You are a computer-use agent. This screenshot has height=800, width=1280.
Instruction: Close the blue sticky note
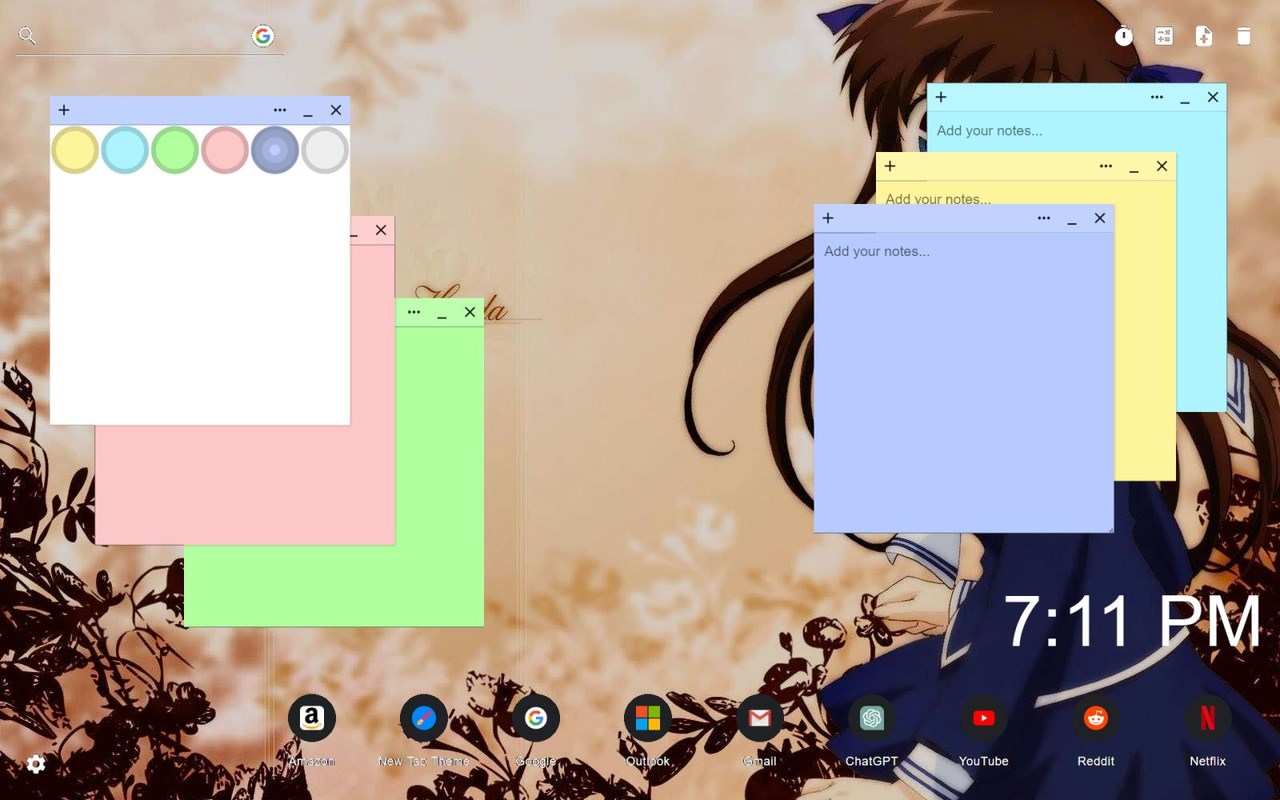(x=1100, y=218)
